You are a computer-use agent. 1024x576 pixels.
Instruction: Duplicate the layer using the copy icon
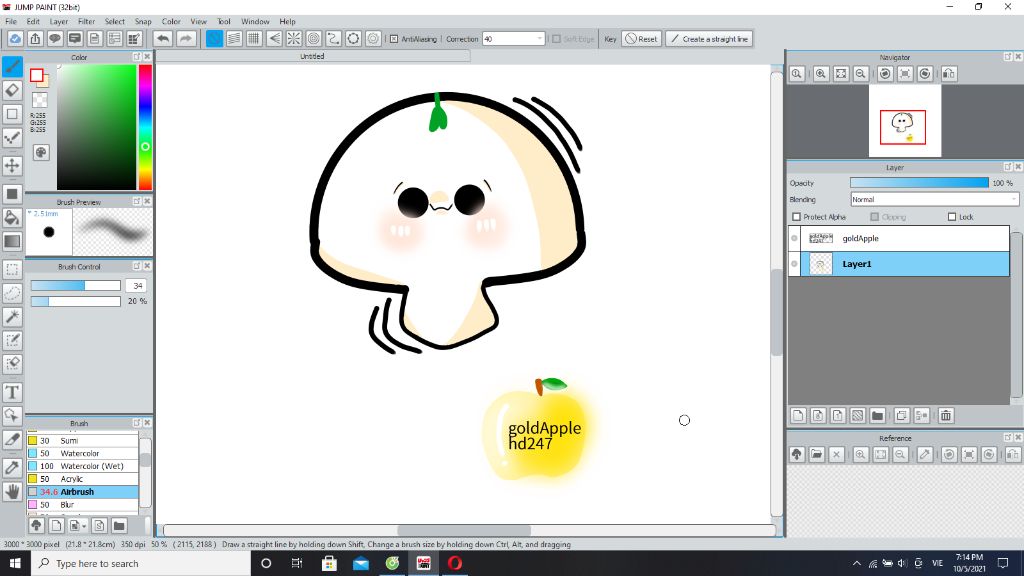click(x=902, y=415)
